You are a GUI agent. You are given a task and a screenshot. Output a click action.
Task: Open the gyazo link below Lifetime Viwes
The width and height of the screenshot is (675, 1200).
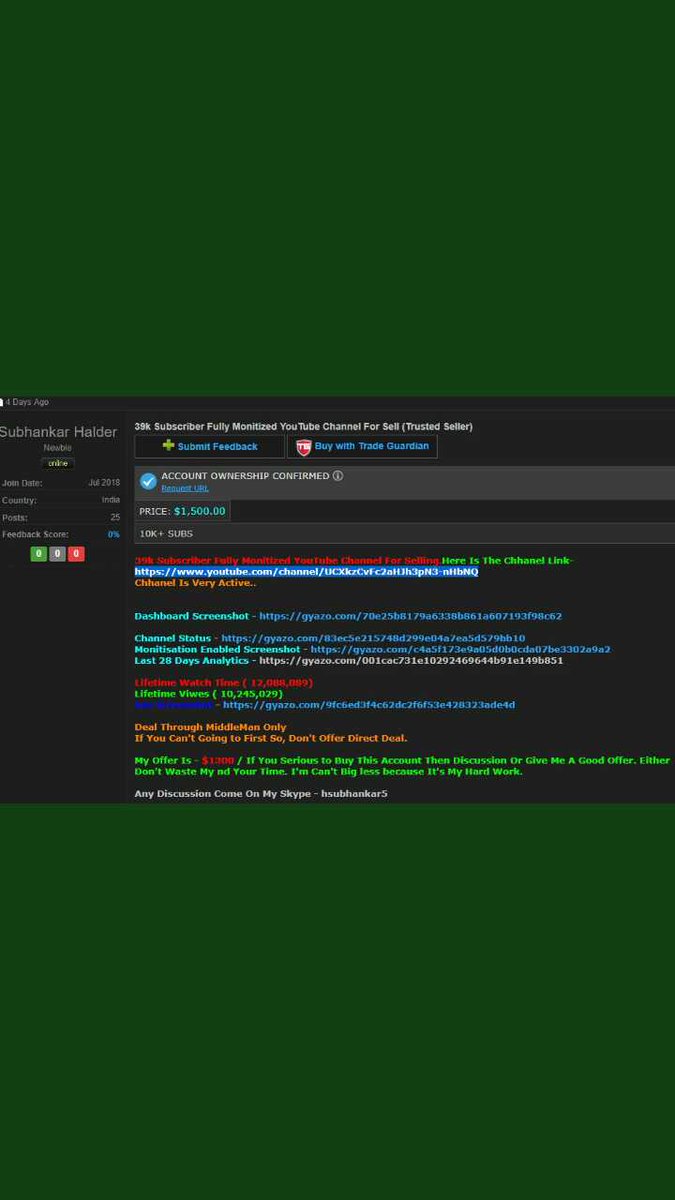[x=369, y=705]
